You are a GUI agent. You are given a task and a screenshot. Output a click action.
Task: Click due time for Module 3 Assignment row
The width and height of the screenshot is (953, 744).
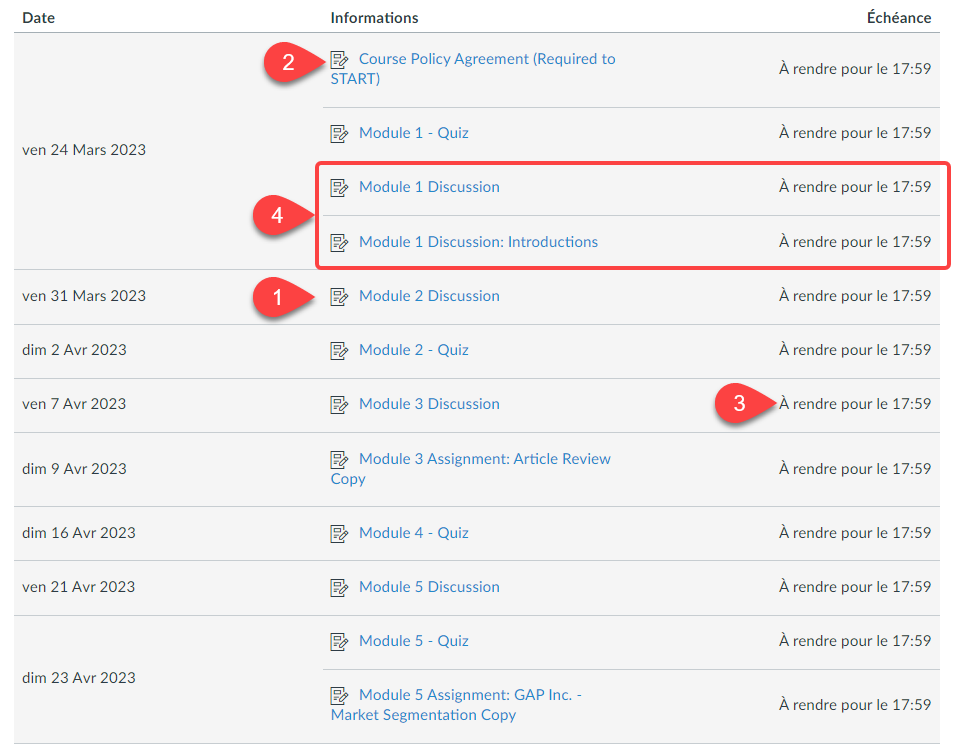(855, 469)
